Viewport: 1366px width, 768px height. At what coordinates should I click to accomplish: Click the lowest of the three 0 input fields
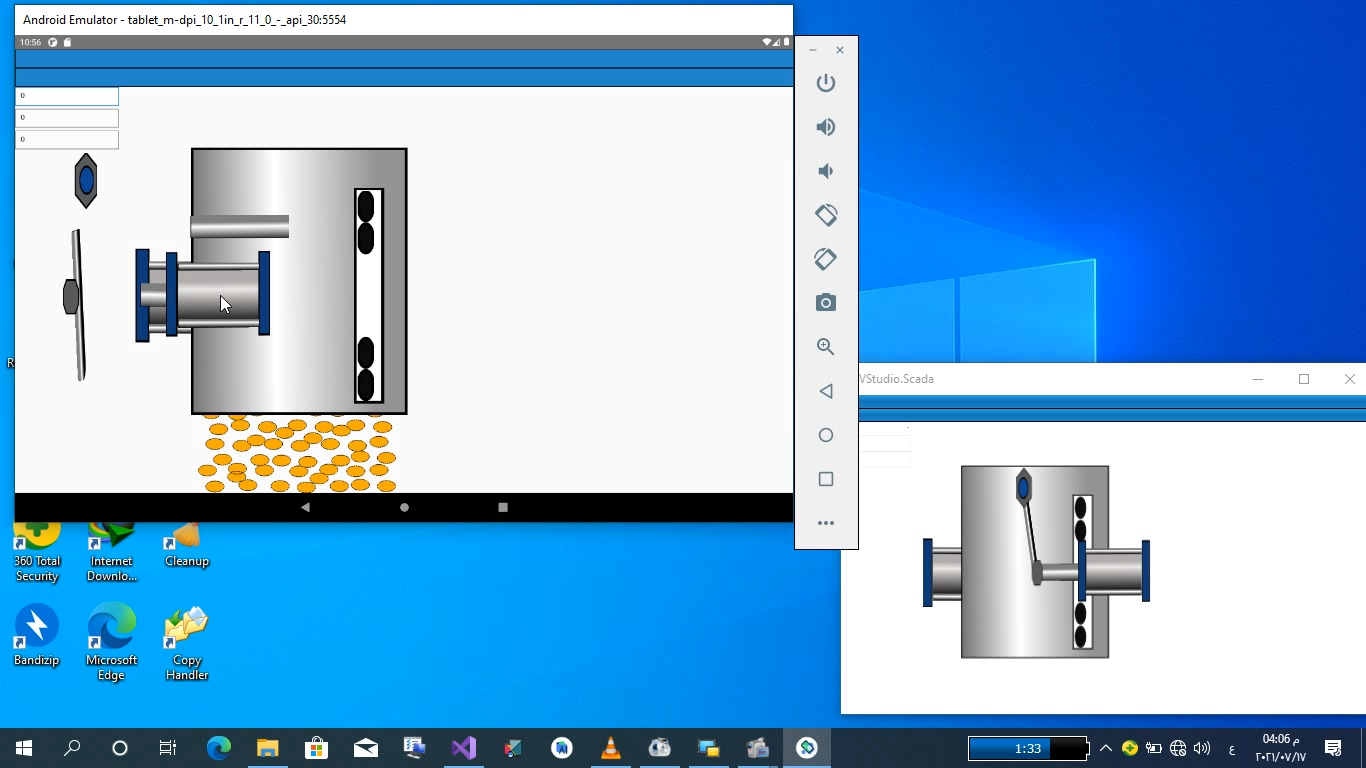tap(67, 140)
